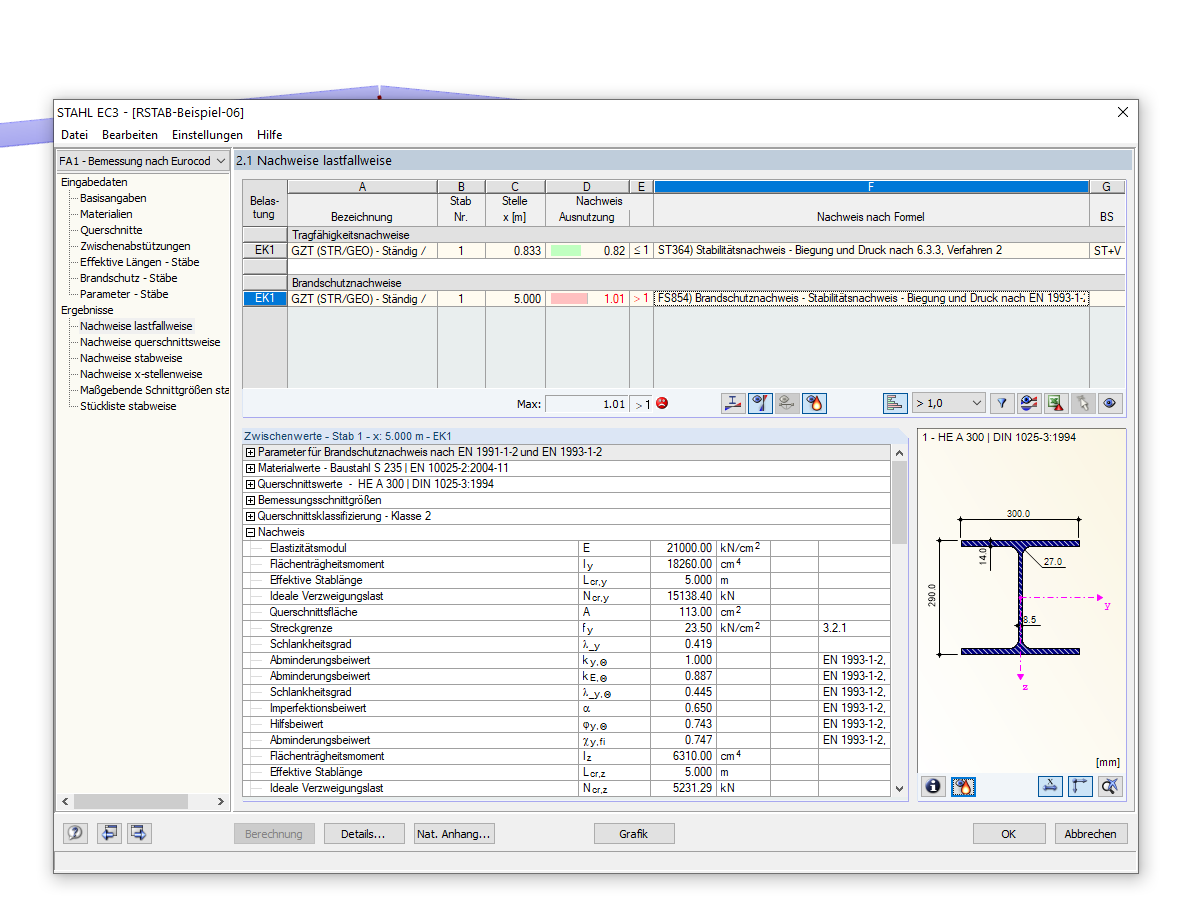Screen dimensions: 1200x900
Task: Click the Grafik button
Action: pyautogui.click(x=634, y=833)
